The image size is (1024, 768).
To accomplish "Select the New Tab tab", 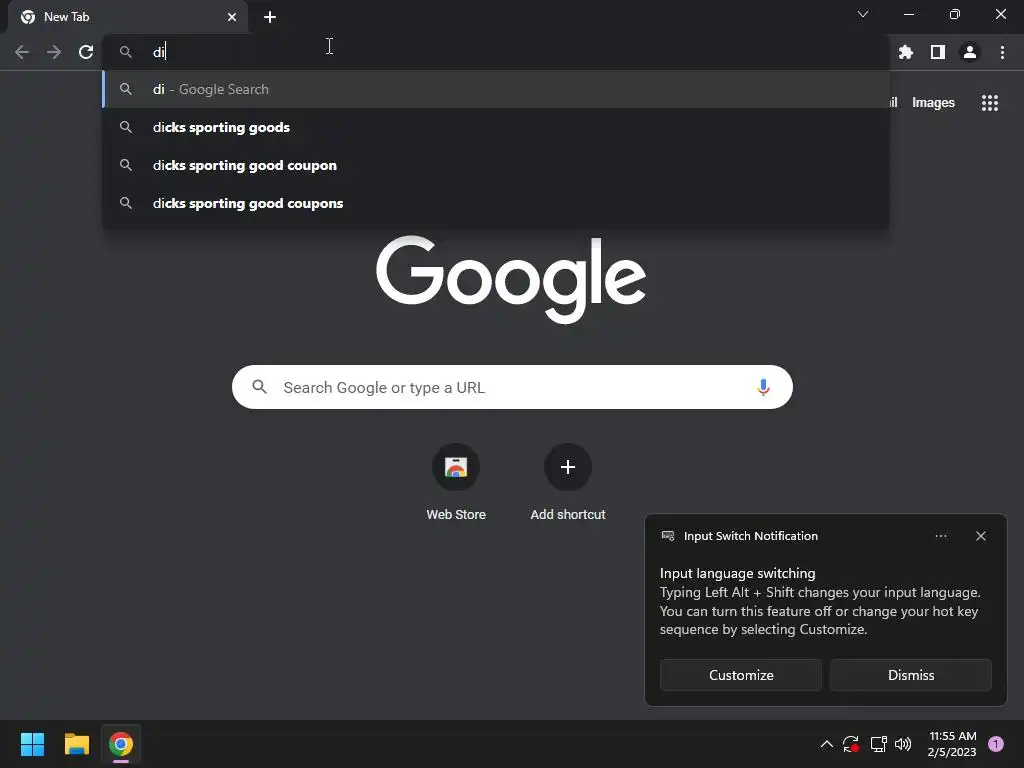I will 128,17.
